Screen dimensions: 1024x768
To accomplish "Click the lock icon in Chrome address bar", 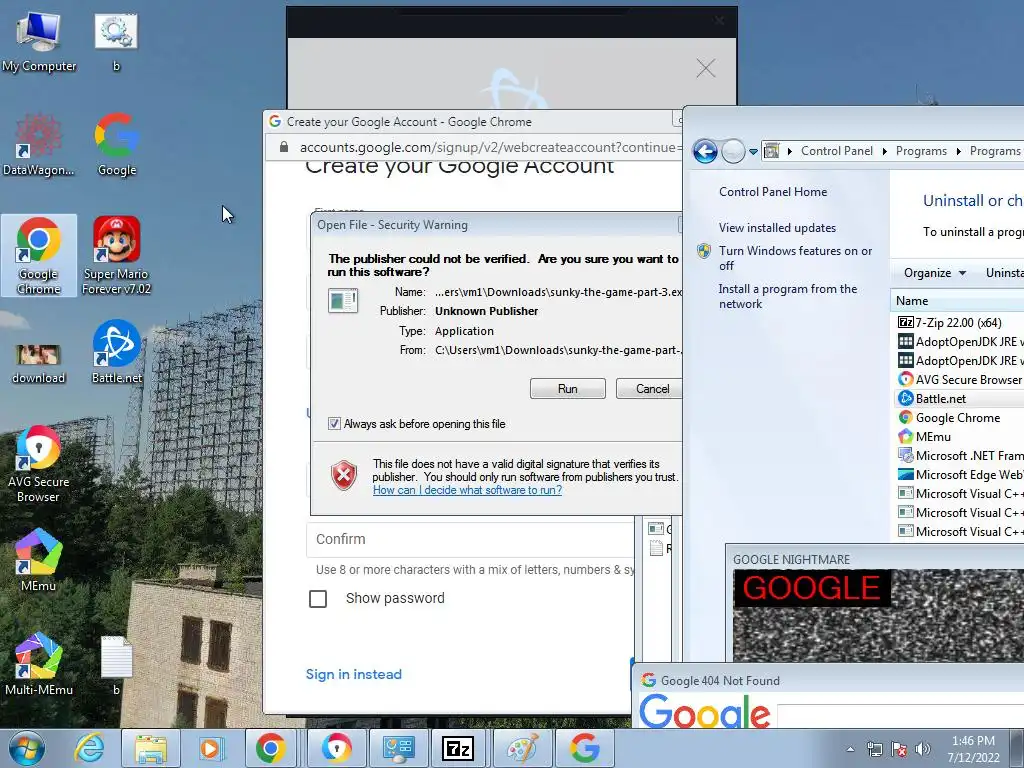I will coord(283,147).
